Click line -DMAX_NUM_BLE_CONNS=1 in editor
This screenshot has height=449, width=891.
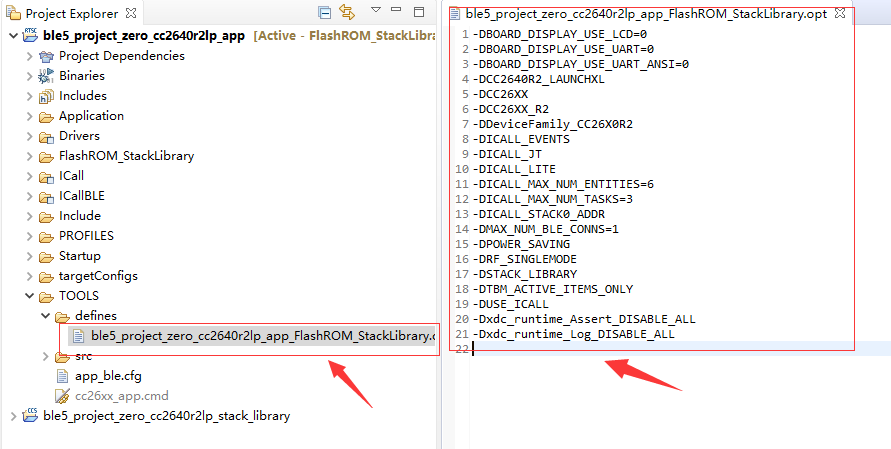click(546, 229)
